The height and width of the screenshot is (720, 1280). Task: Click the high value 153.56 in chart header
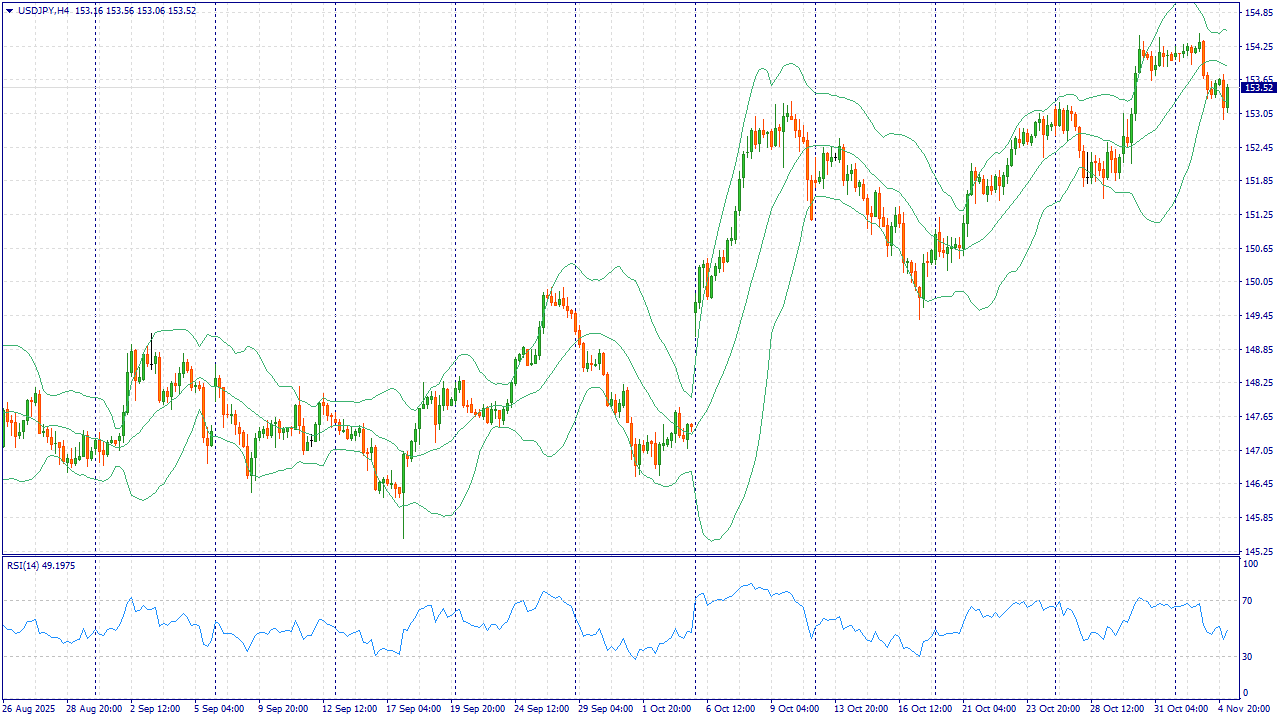pyautogui.click(x=121, y=10)
